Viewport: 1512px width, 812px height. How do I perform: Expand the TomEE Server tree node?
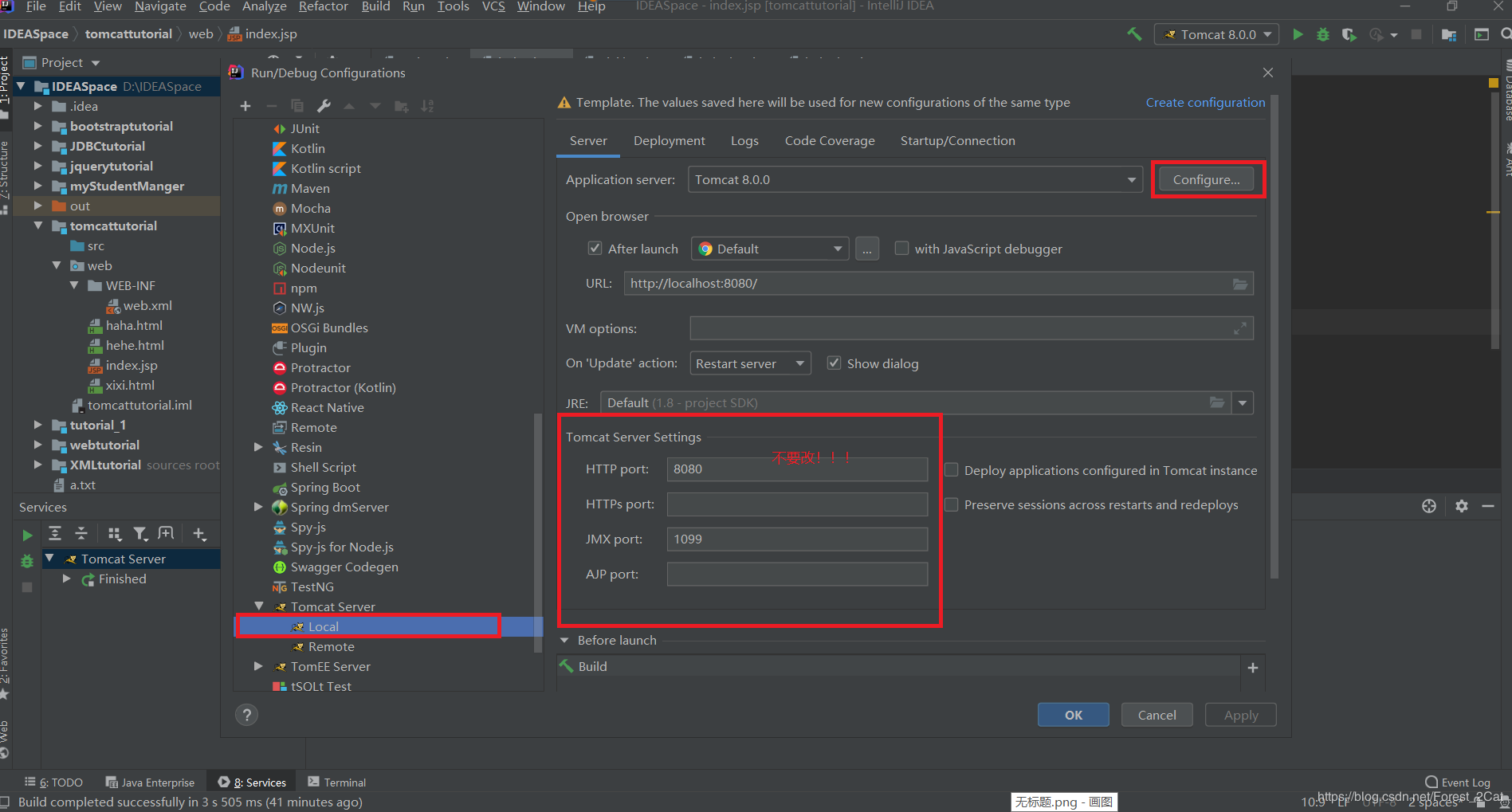tap(258, 666)
